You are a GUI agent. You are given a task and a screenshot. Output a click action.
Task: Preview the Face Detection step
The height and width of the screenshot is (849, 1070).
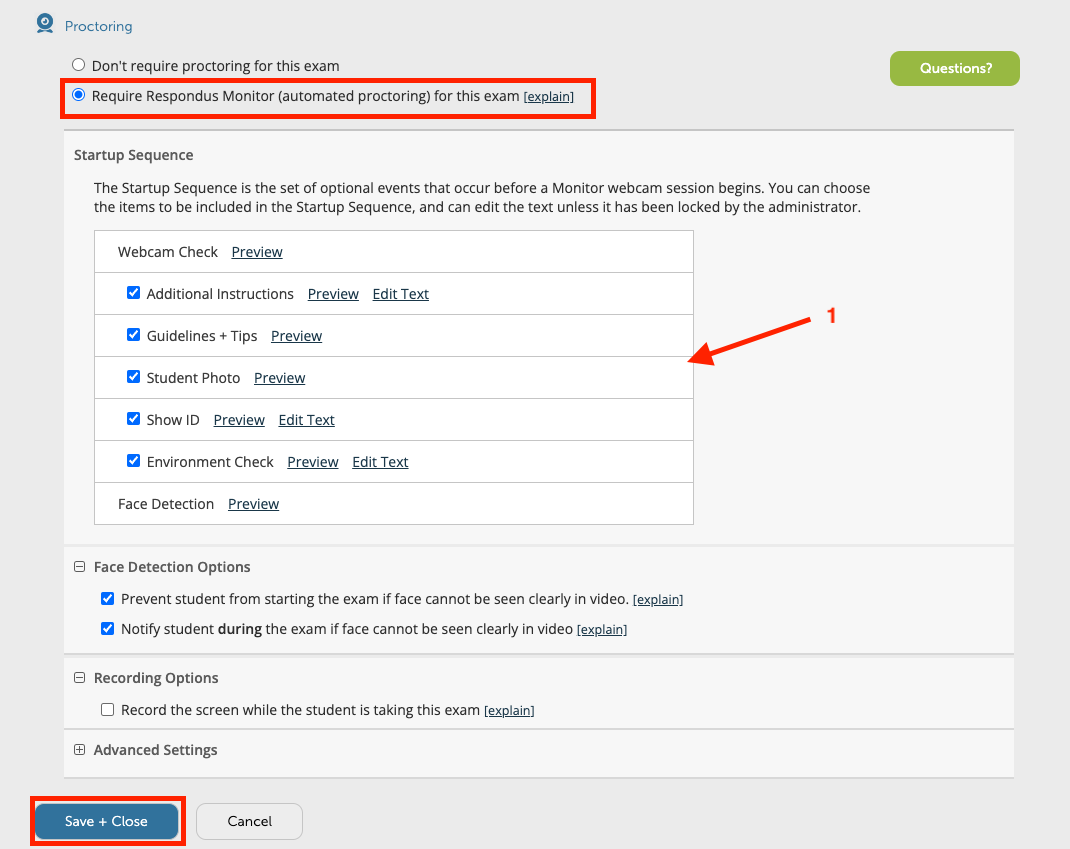(253, 504)
